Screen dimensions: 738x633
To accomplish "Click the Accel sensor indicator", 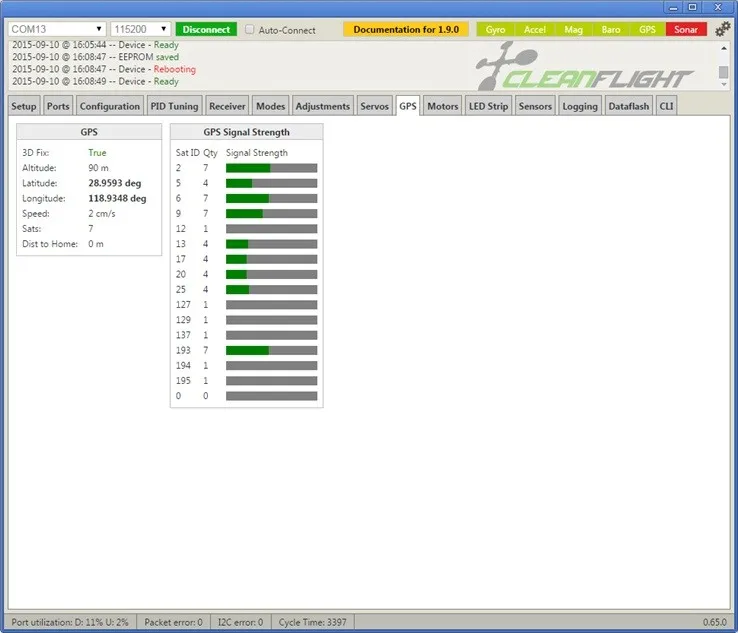I will pos(534,29).
